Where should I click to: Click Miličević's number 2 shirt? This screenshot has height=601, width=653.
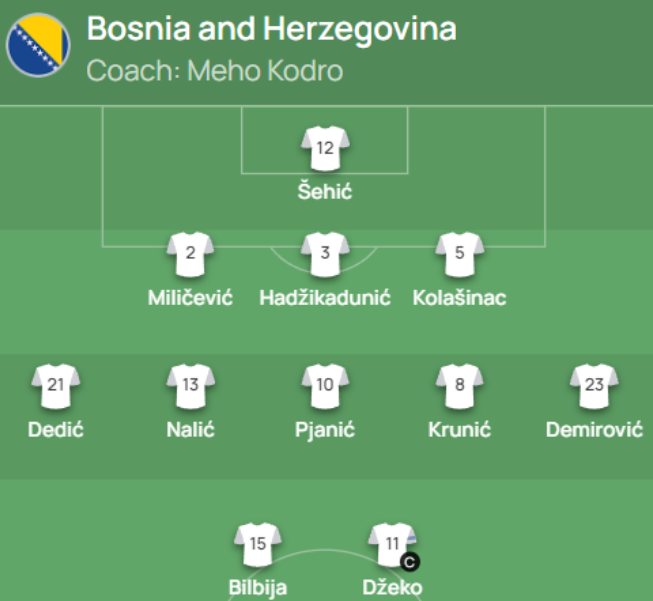[190, 254]
